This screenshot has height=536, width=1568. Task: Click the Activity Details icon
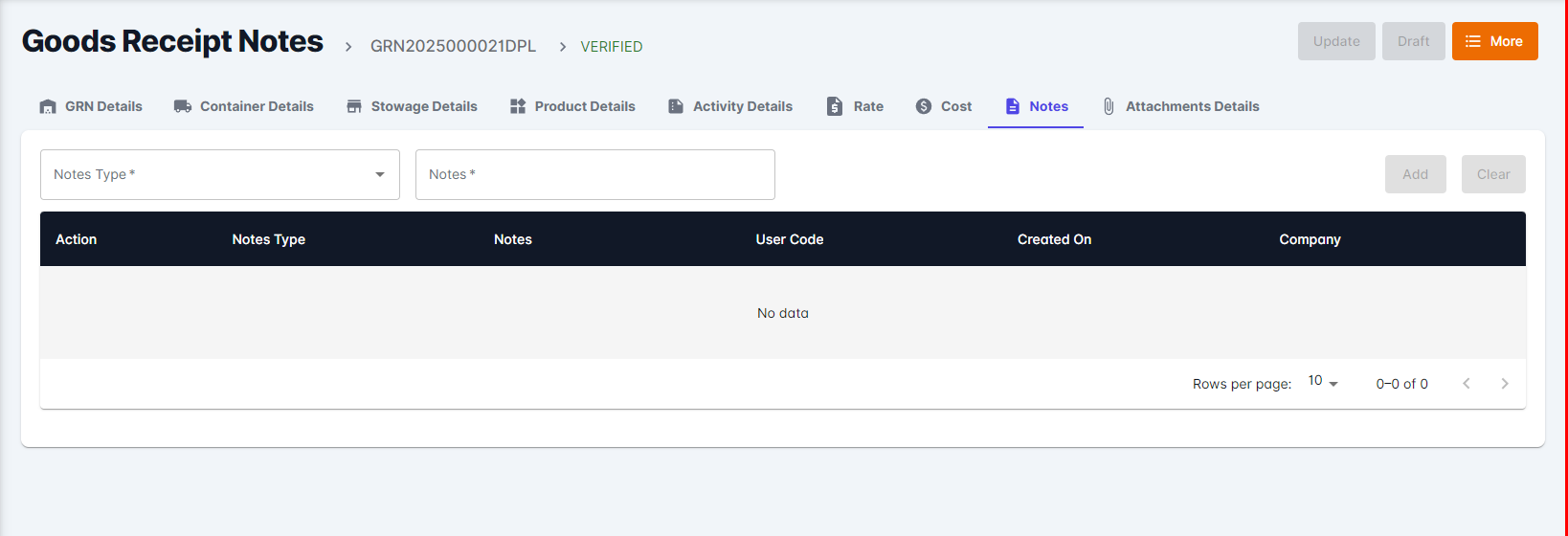[676, 106]
